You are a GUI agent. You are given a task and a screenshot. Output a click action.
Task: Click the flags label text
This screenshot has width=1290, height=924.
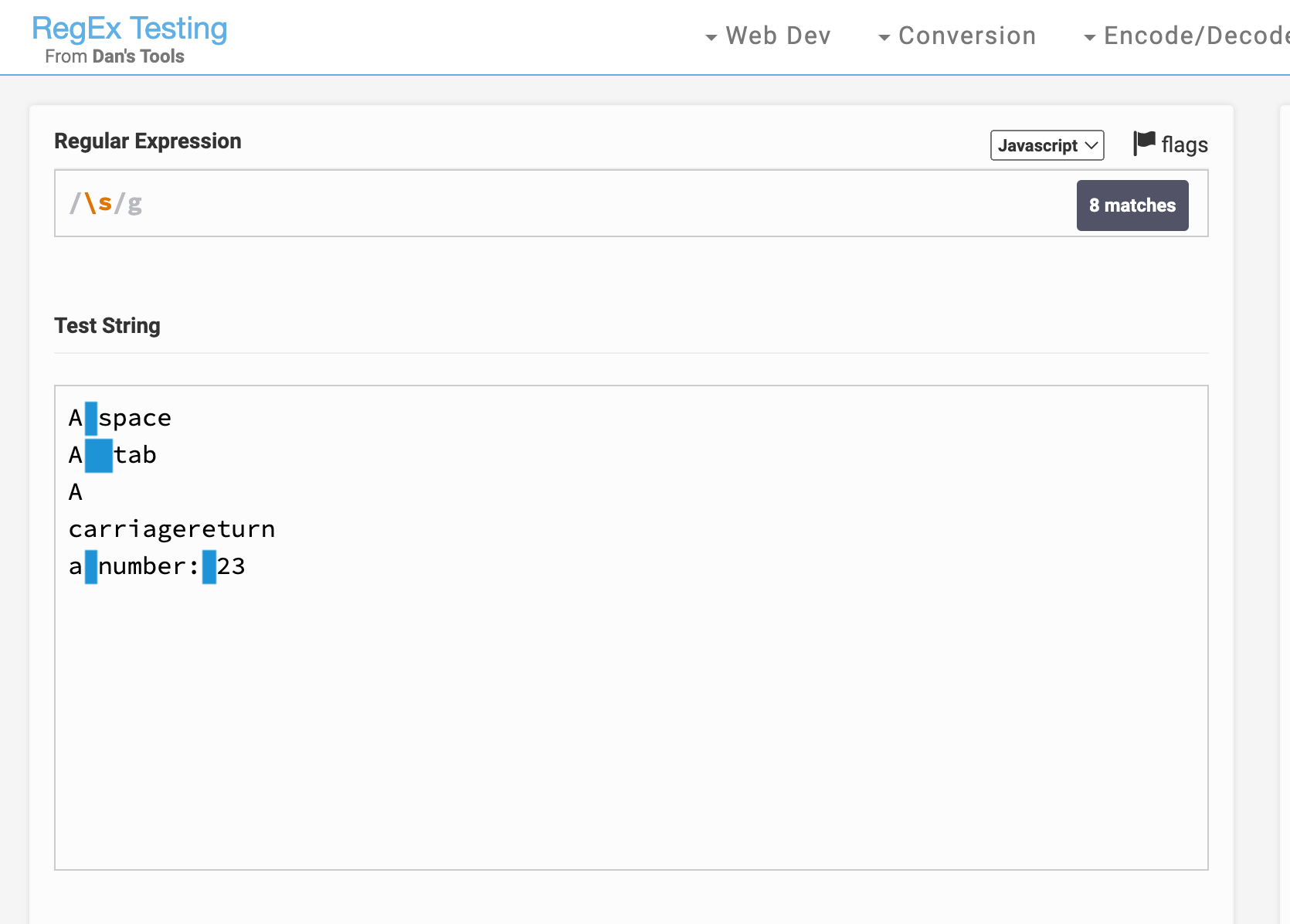pyautogui.click(x=1184, y=144)
